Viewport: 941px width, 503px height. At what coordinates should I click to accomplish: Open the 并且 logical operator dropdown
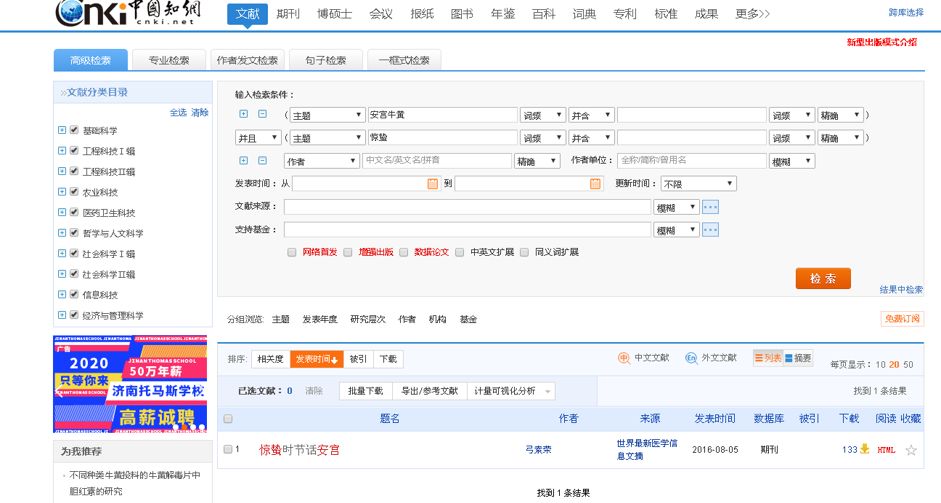click(x=258, y=138)
